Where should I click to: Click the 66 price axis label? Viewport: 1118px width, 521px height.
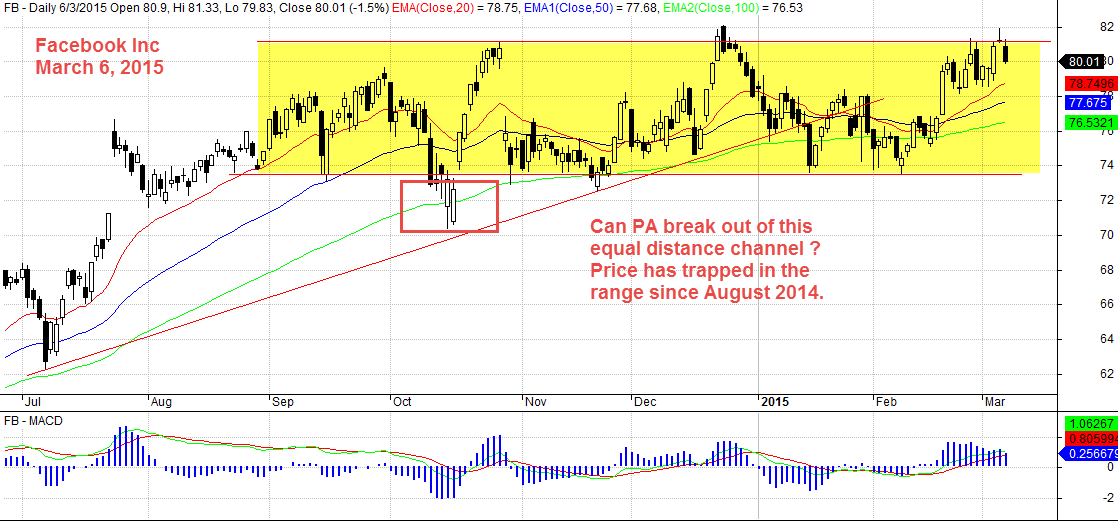tap(1107, 304)
